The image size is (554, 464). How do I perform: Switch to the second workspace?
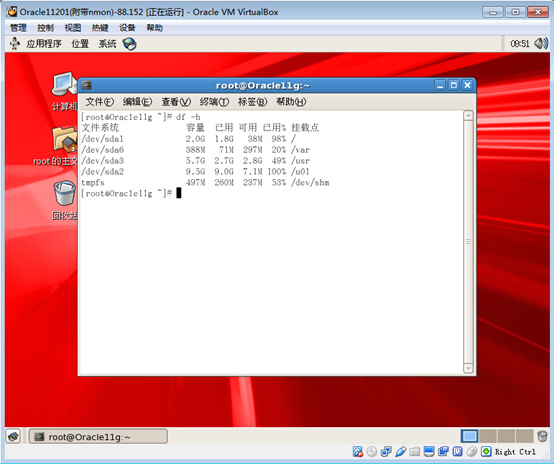(488, 436)
